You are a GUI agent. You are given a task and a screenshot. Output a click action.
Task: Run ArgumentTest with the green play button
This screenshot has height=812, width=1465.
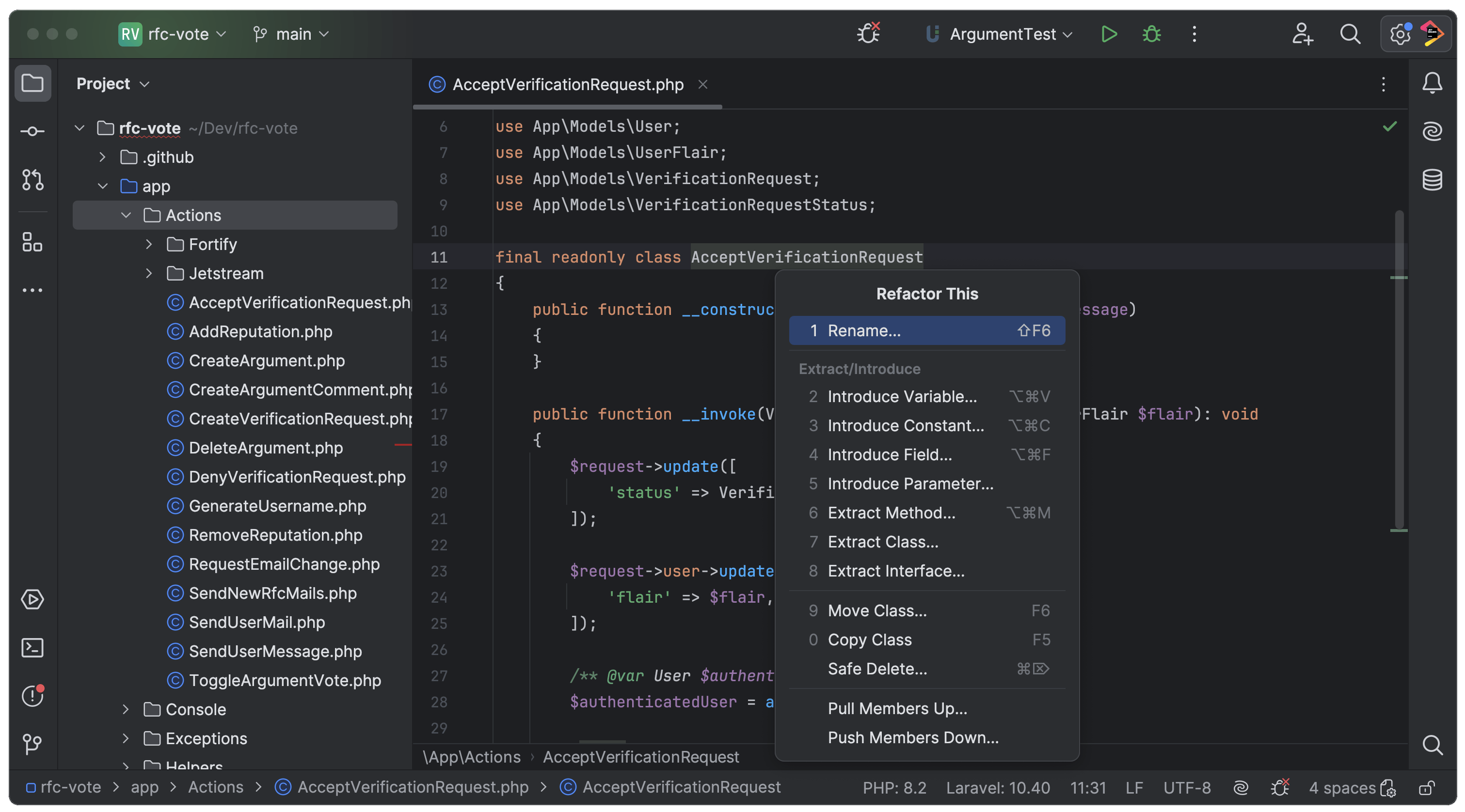click(1108, 34)
